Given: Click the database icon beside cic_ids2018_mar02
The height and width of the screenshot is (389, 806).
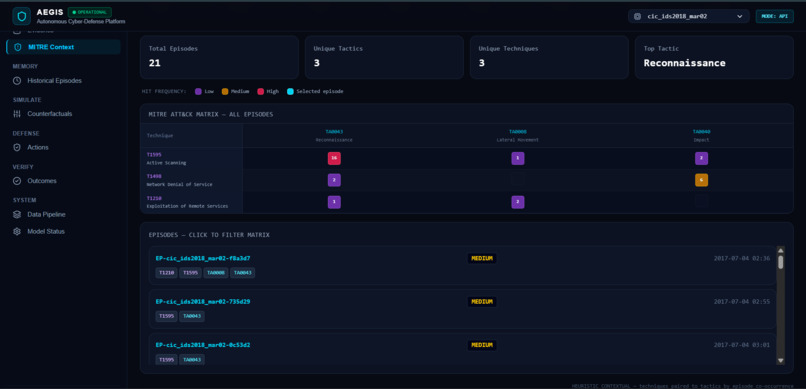Looking at the screenshot, I should tap(637, 16).
